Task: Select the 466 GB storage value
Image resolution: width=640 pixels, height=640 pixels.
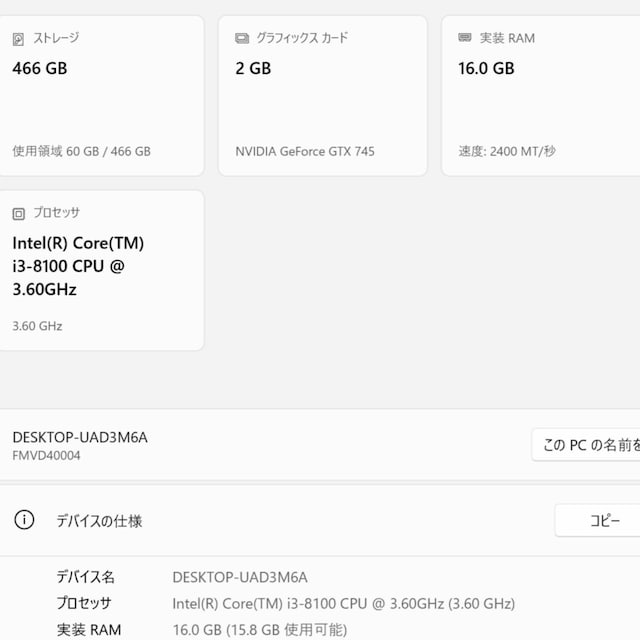Action: [x=40, y=68]
